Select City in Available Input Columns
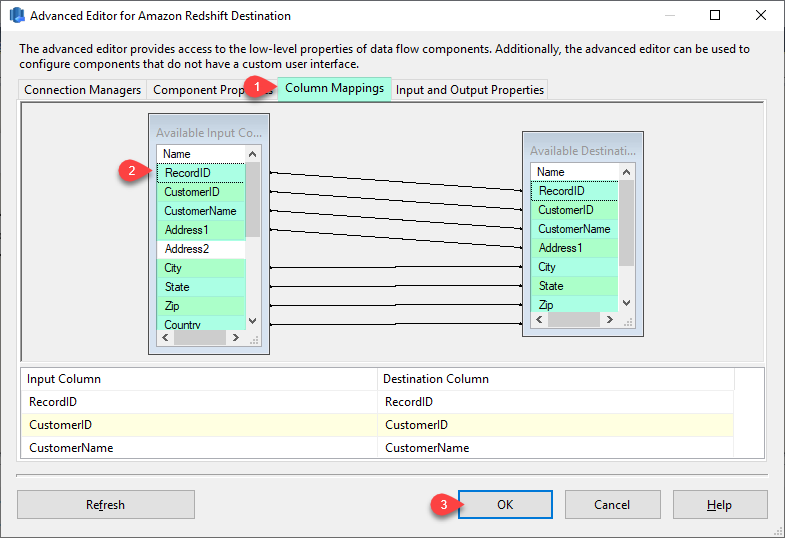Screen dimensions: 785x538 (201, 268)
